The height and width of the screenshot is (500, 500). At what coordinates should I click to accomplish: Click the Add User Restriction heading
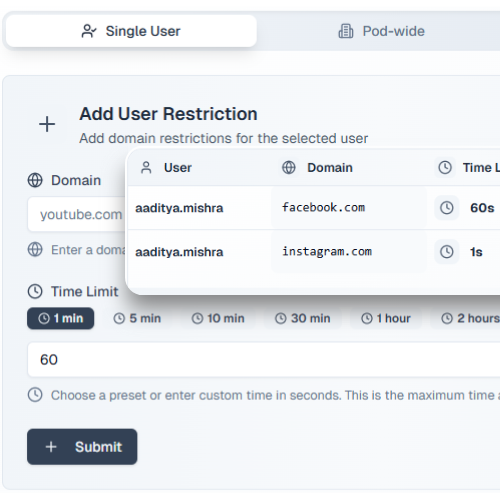[168, 114]
